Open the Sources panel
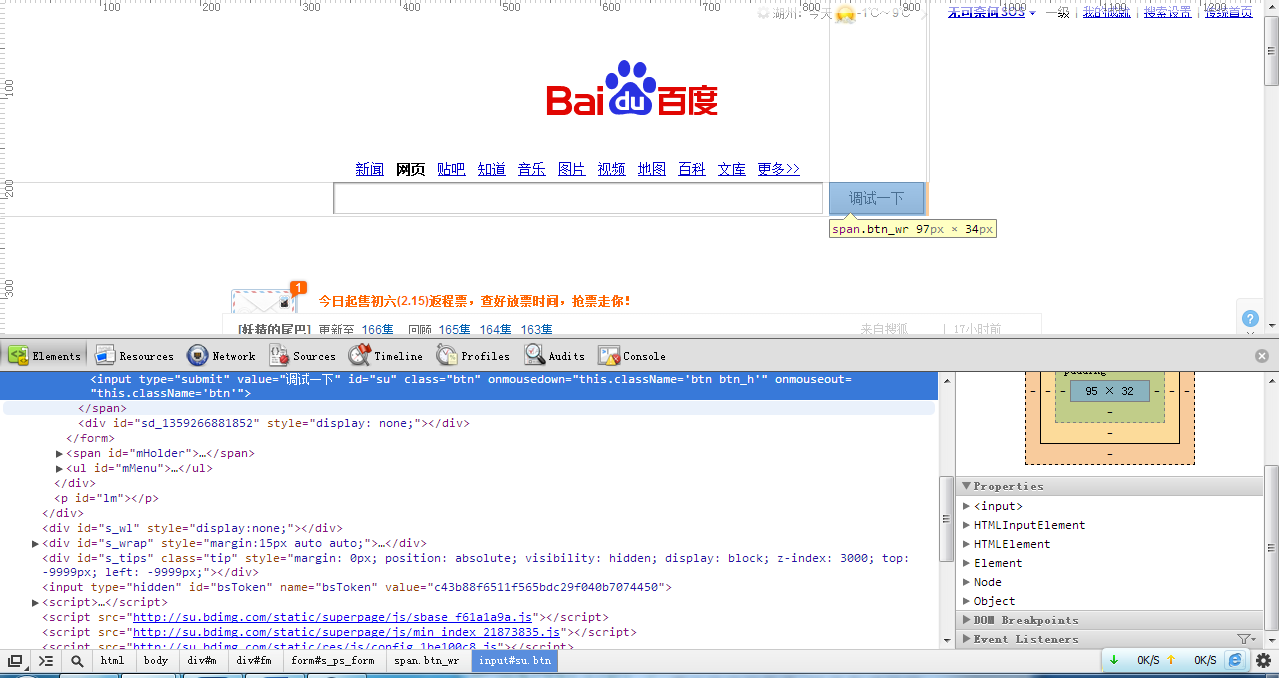Image resolution: width=1279 pixels, height=678 pixels. tap(302, 356)
